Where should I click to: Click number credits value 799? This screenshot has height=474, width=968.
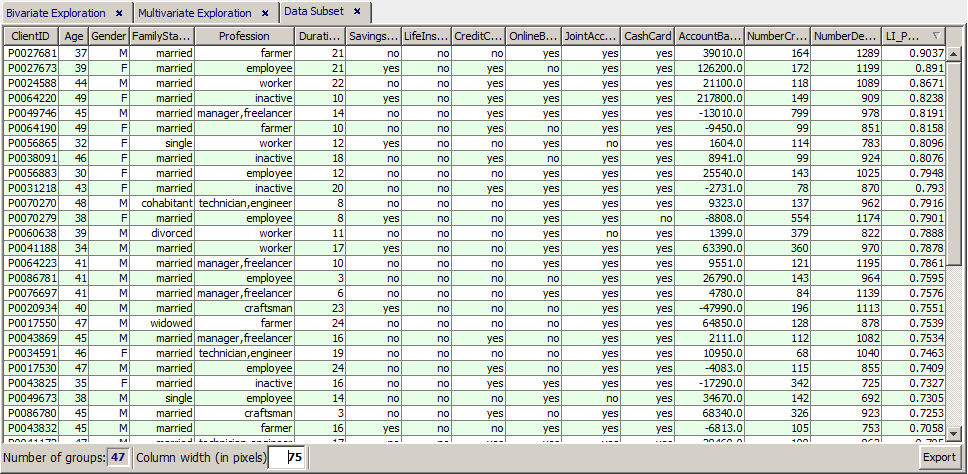point(778,113)
